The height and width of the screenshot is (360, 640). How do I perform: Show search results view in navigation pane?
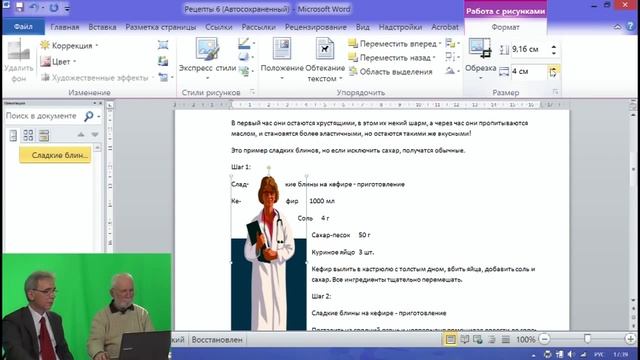(44, 135)
